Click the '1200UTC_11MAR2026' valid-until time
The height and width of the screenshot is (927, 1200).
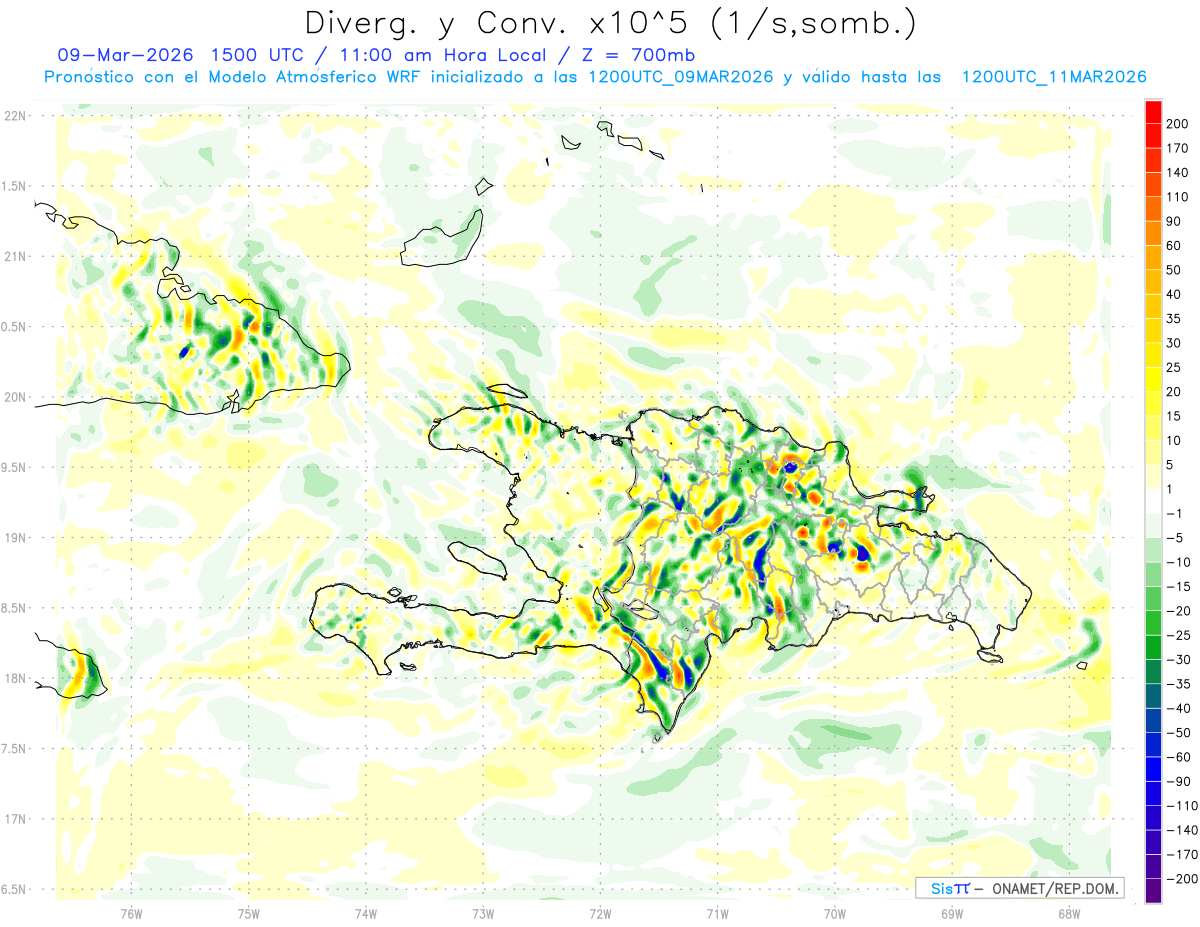[x=1053, y=77]
